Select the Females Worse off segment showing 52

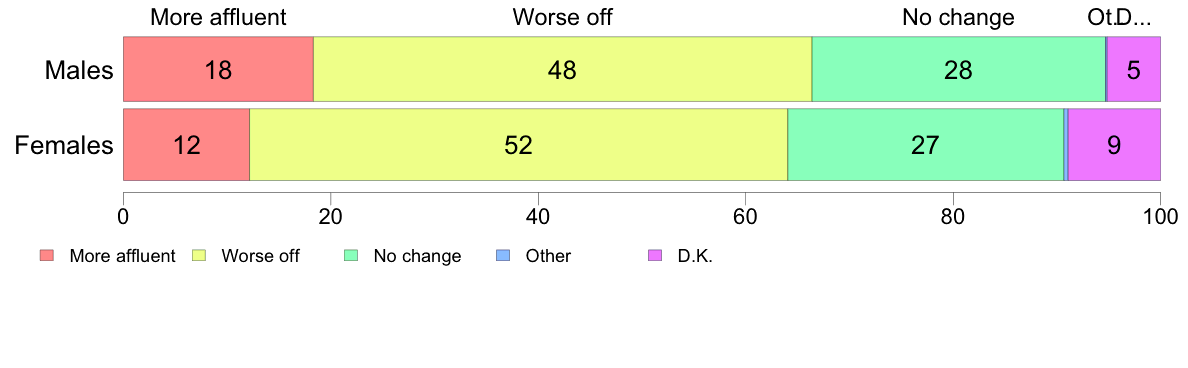(519, 145)
